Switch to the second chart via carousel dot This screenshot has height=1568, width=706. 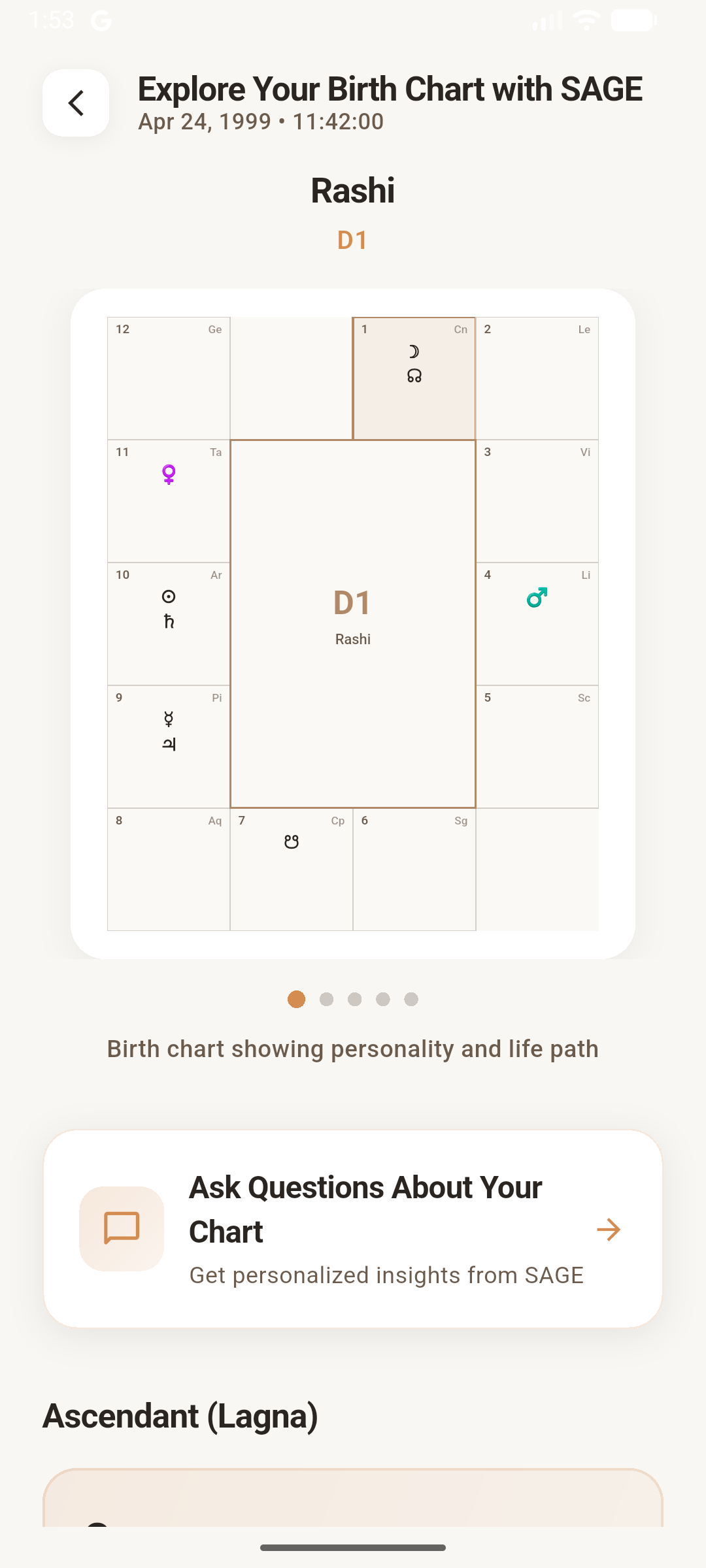pyautogui.click(x=325, y=999)
